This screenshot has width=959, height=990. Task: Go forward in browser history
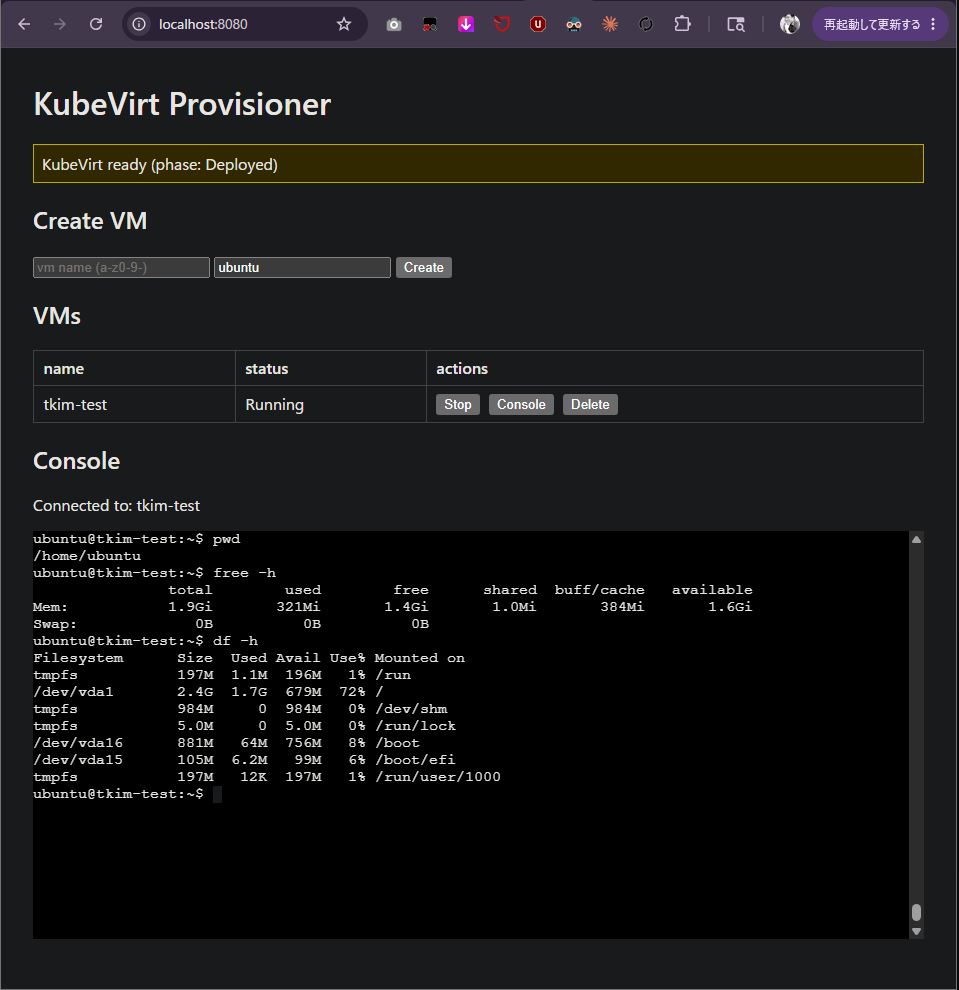[x=60, y=24]
